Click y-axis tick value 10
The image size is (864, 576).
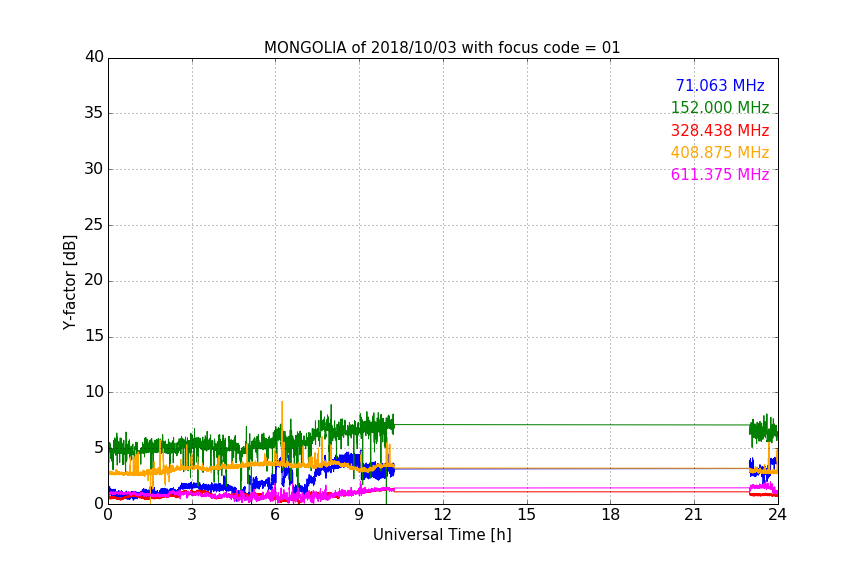coord(94,392)
